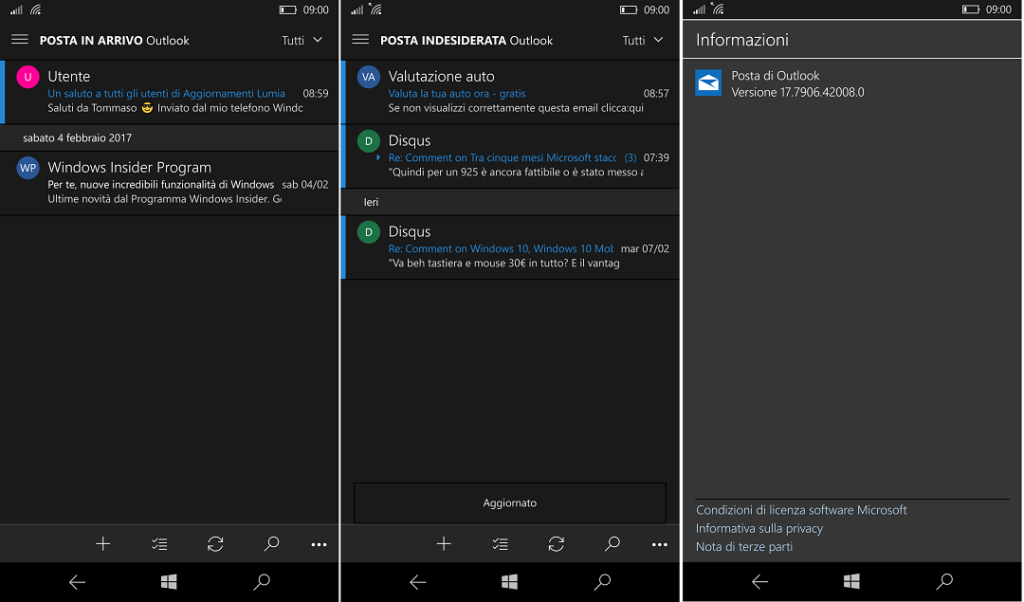Screen dimensions: 1024x602
Task: Open Windows Insider Program email
Action: tap(170, 183)
